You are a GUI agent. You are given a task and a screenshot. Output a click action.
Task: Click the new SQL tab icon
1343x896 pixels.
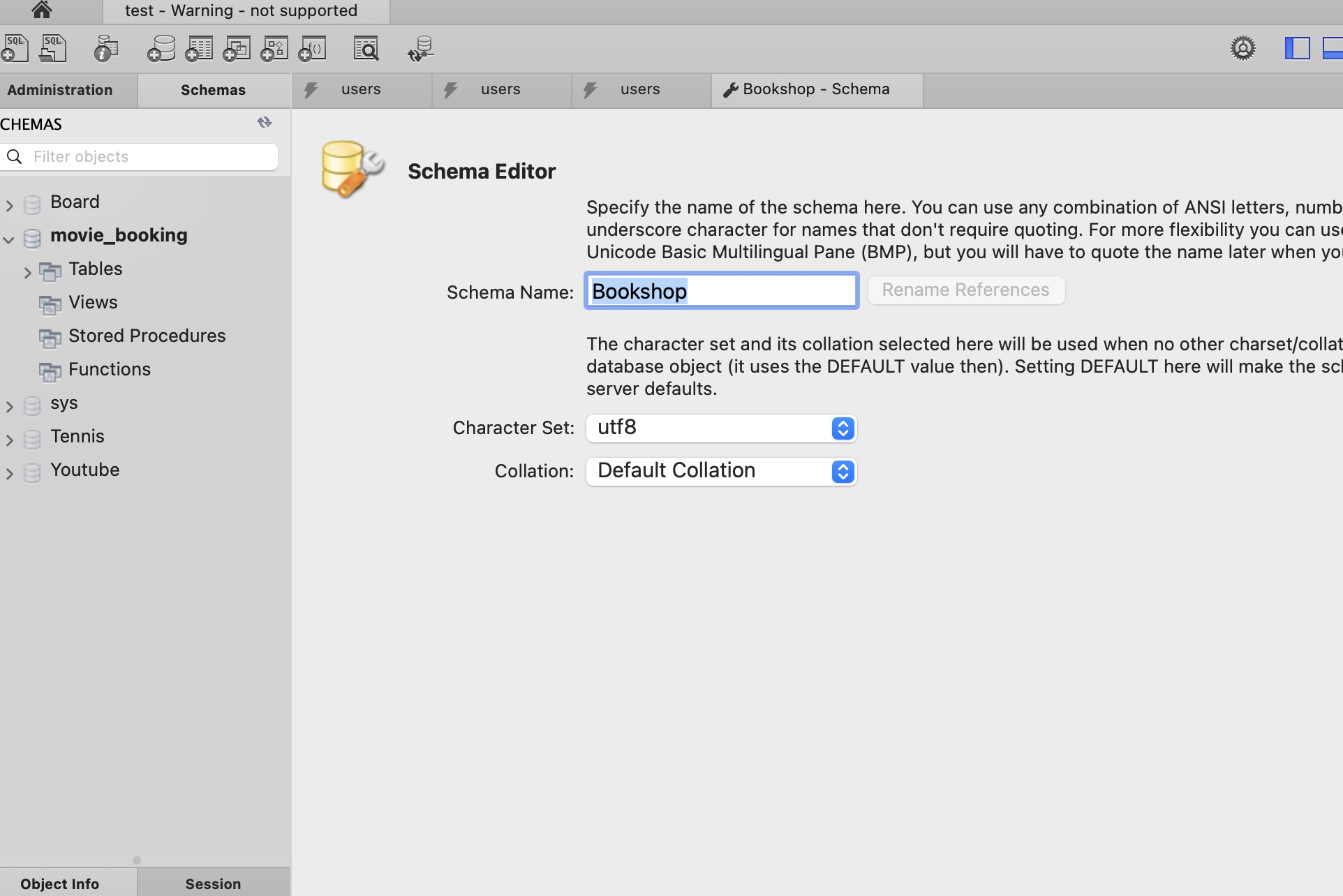pos(15,48)
